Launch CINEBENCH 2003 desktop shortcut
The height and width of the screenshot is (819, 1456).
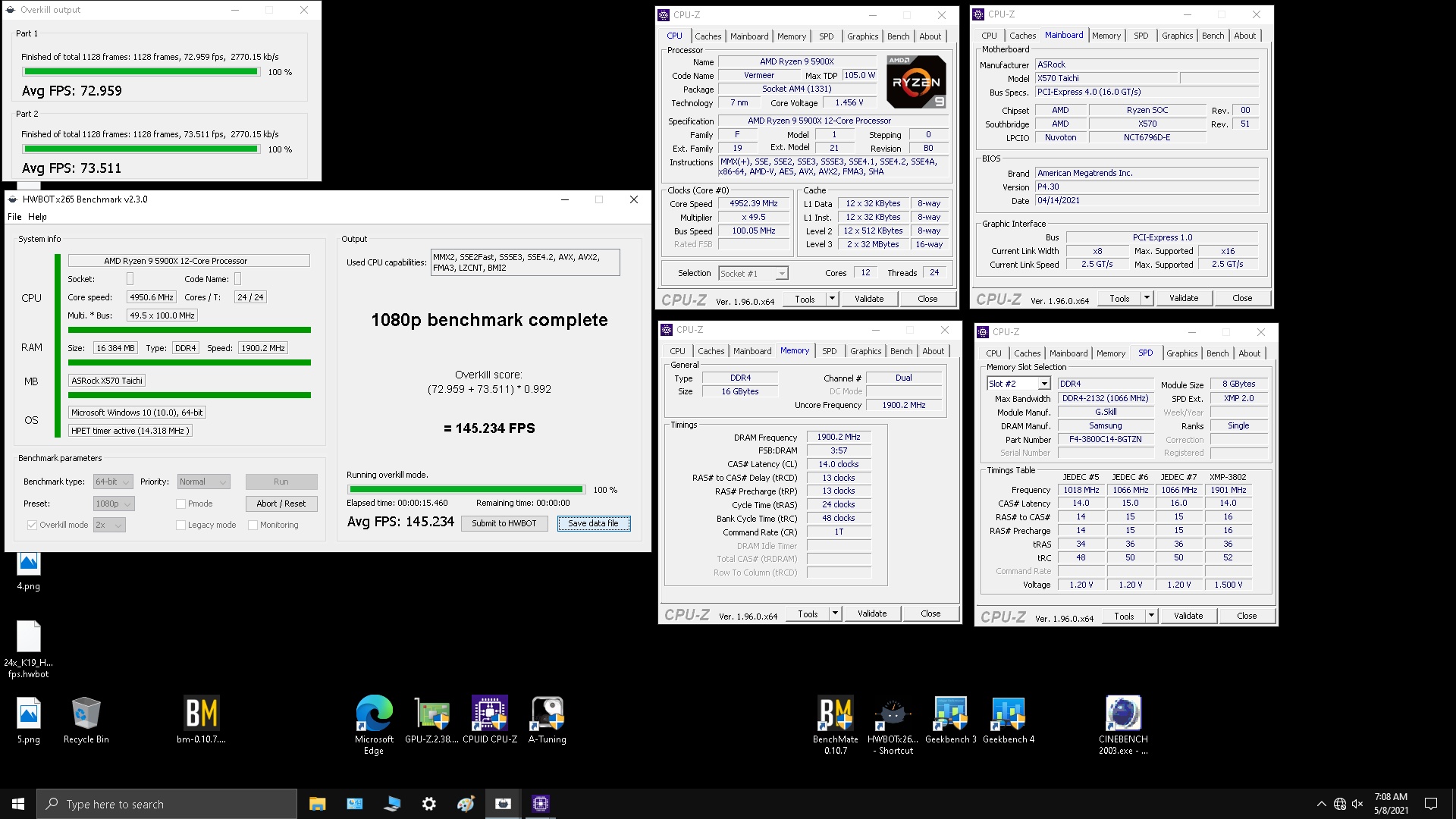[1123, 725]
